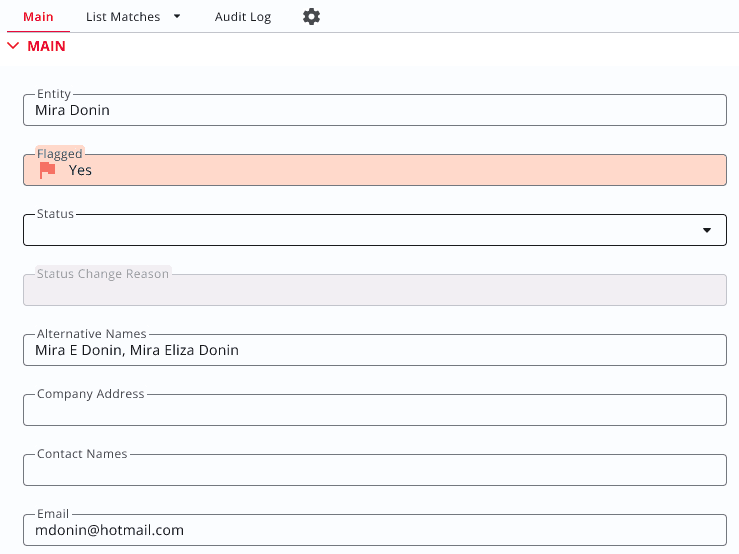Switch to the List Matches tab
Image resolution: width=739 pixels, height=554 pixels.
click(x=123, y=17)
